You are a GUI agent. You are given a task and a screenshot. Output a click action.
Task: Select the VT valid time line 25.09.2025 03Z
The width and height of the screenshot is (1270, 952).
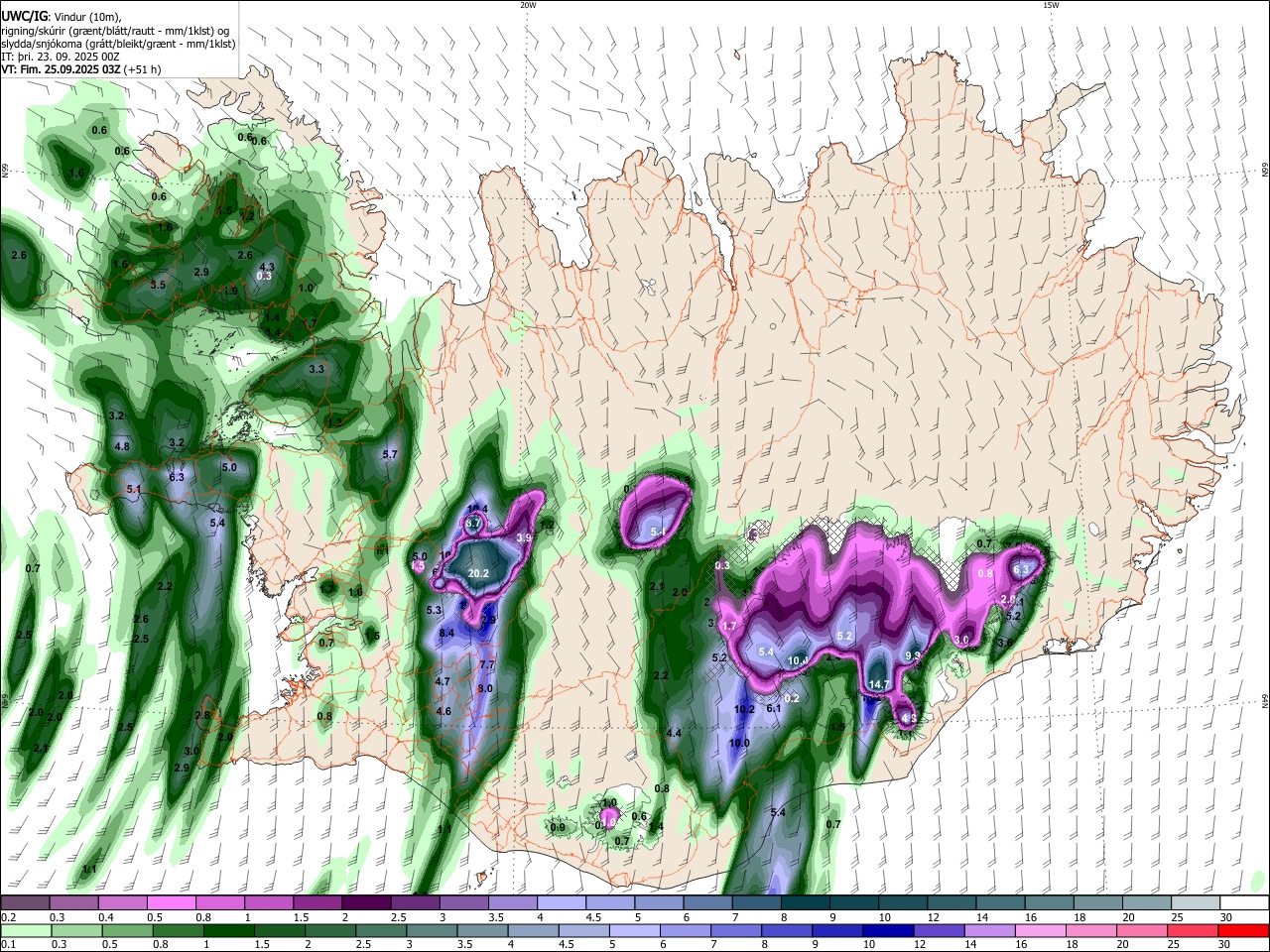click(81, 69)
